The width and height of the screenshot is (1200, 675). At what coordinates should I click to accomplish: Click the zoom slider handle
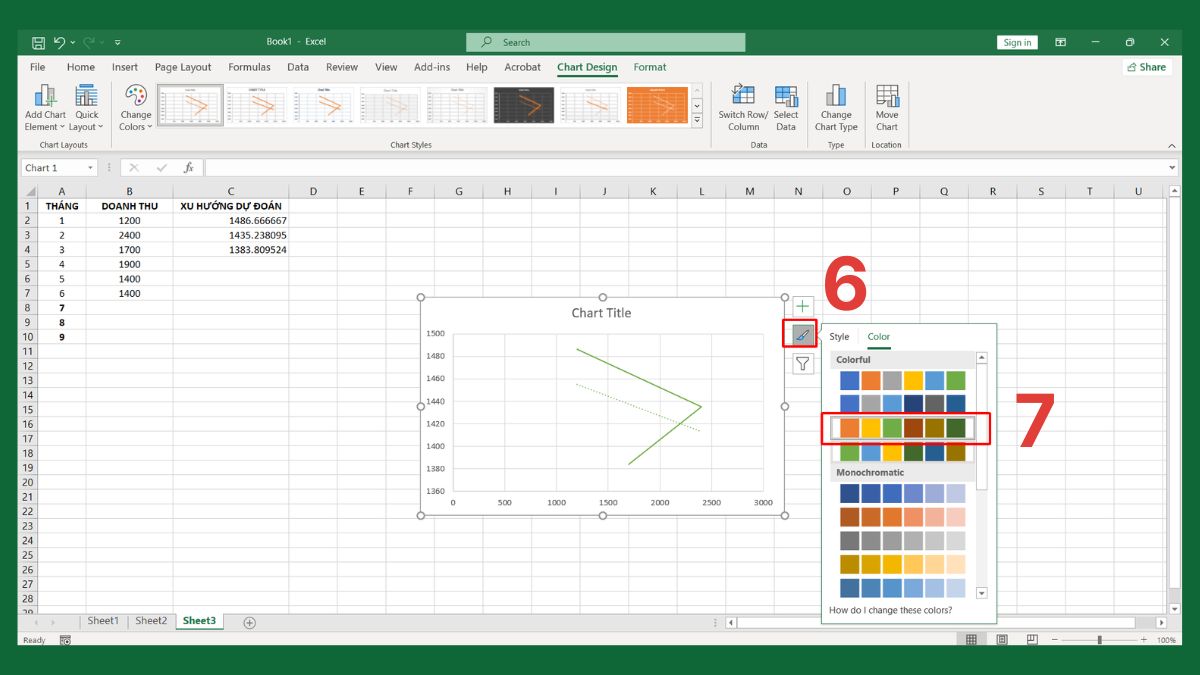1099,640
